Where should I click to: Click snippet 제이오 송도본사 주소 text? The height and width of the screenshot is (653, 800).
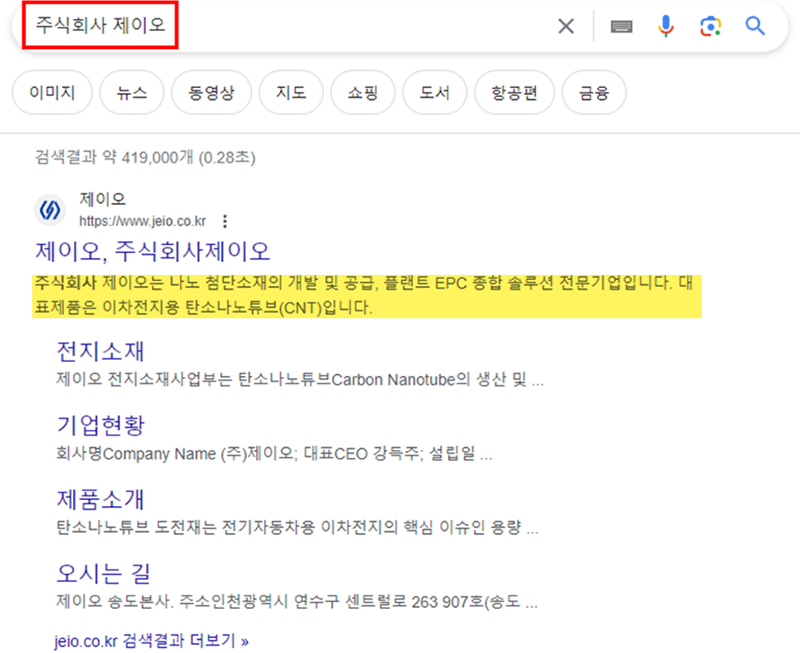click(297, 601)
